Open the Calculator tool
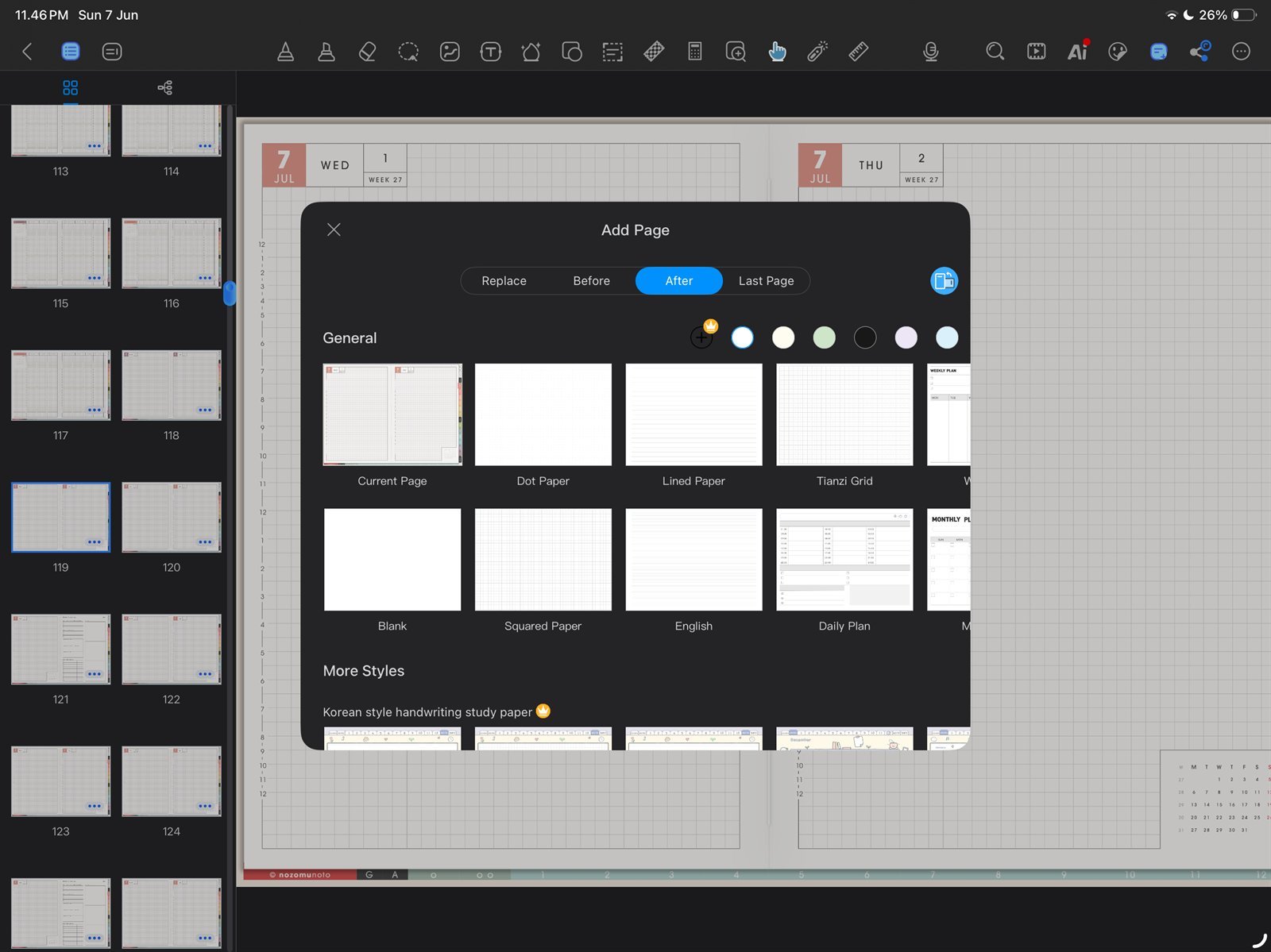The image size is (1271, 952). pyautogui.click(x=695, y=52)
